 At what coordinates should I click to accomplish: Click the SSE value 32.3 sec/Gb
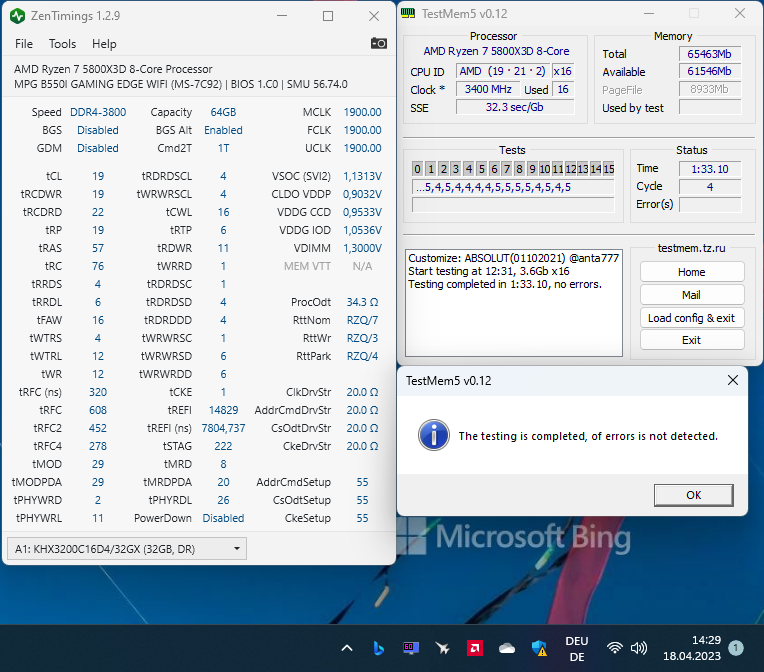coord(515,107)
